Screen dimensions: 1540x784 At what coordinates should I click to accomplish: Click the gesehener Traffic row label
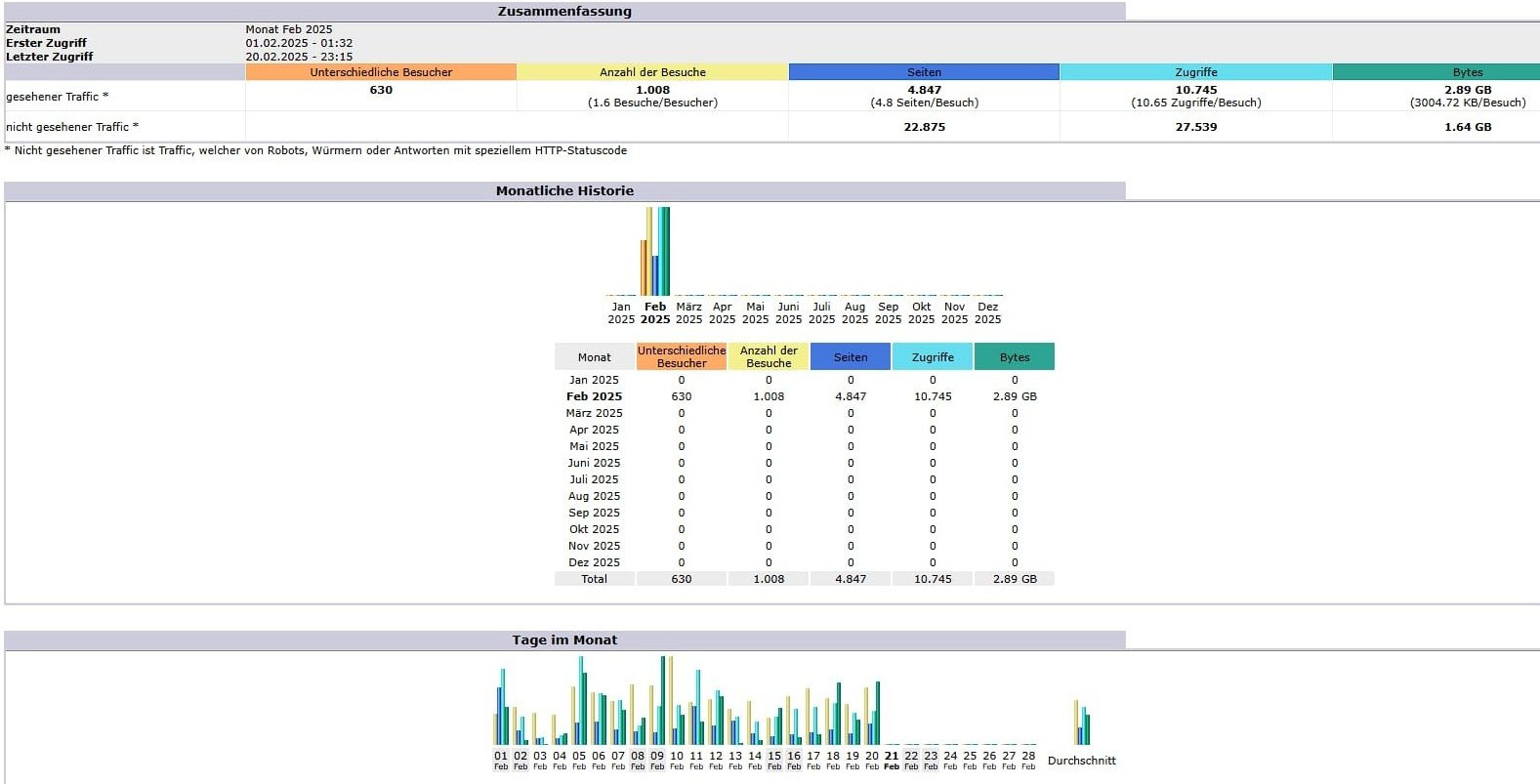point(58,97)
